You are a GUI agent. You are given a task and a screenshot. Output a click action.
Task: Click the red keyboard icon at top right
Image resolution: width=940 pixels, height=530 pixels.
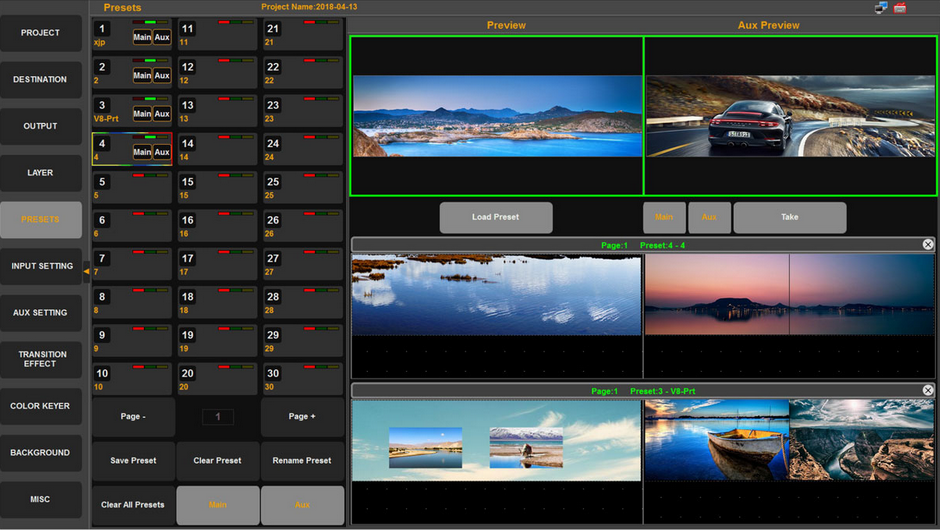coord(900,8)
